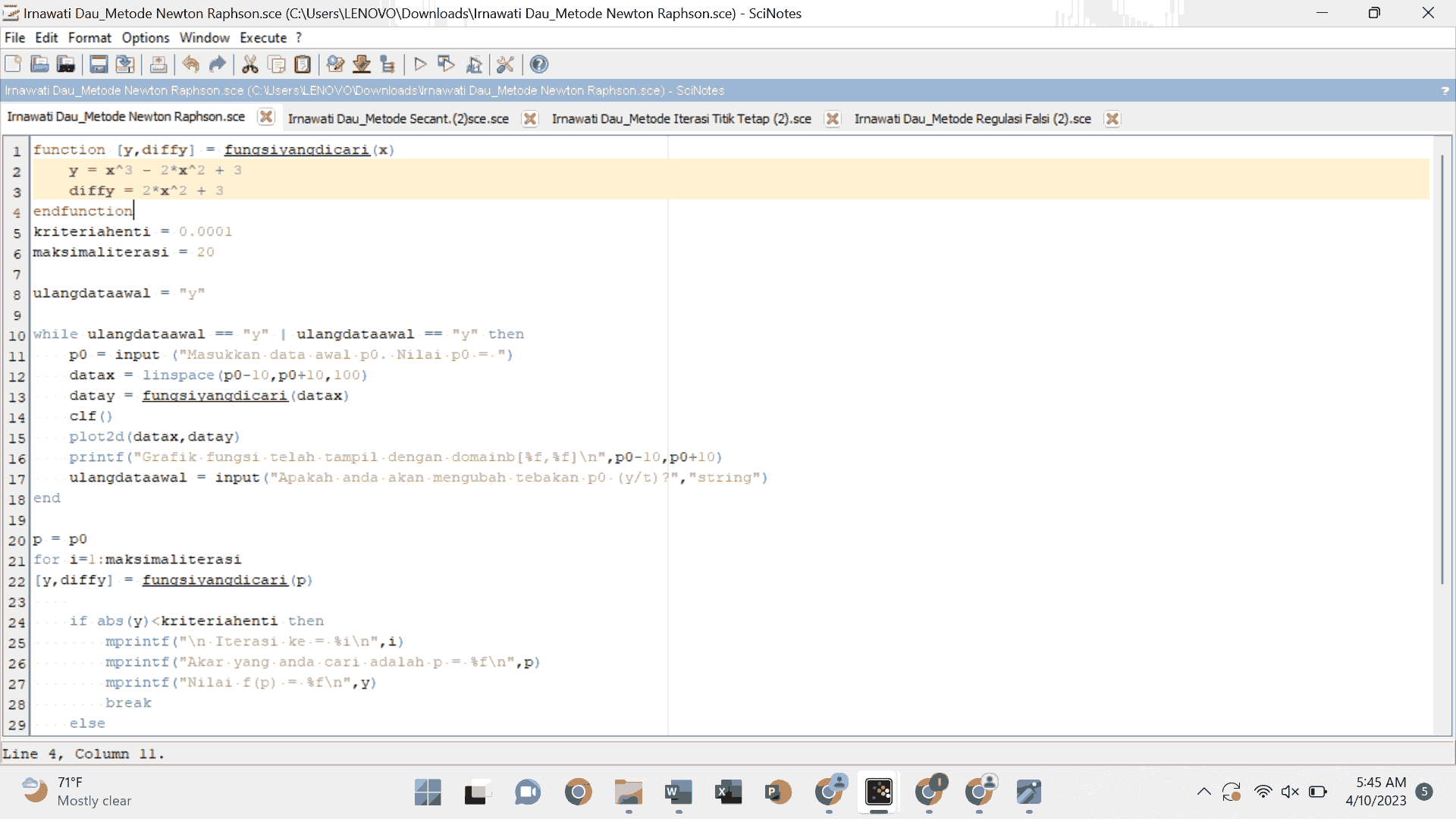Open the Windows Start menu
The width and height of the screenshot is (1456, 819).
pyautogui.click(x=428, y=792)
